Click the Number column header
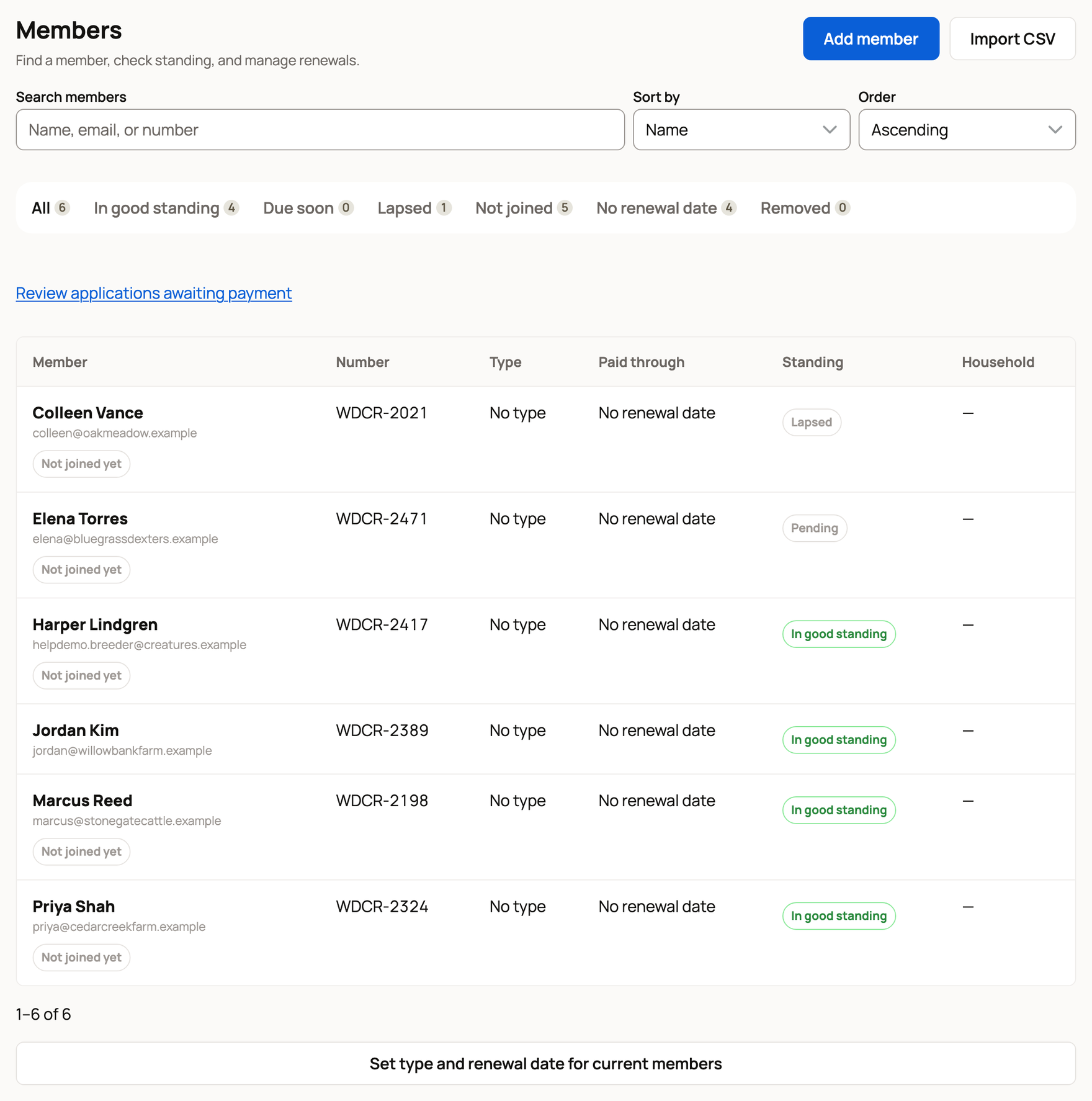This screenshot has width=1092, height=1101. (363, 362)
